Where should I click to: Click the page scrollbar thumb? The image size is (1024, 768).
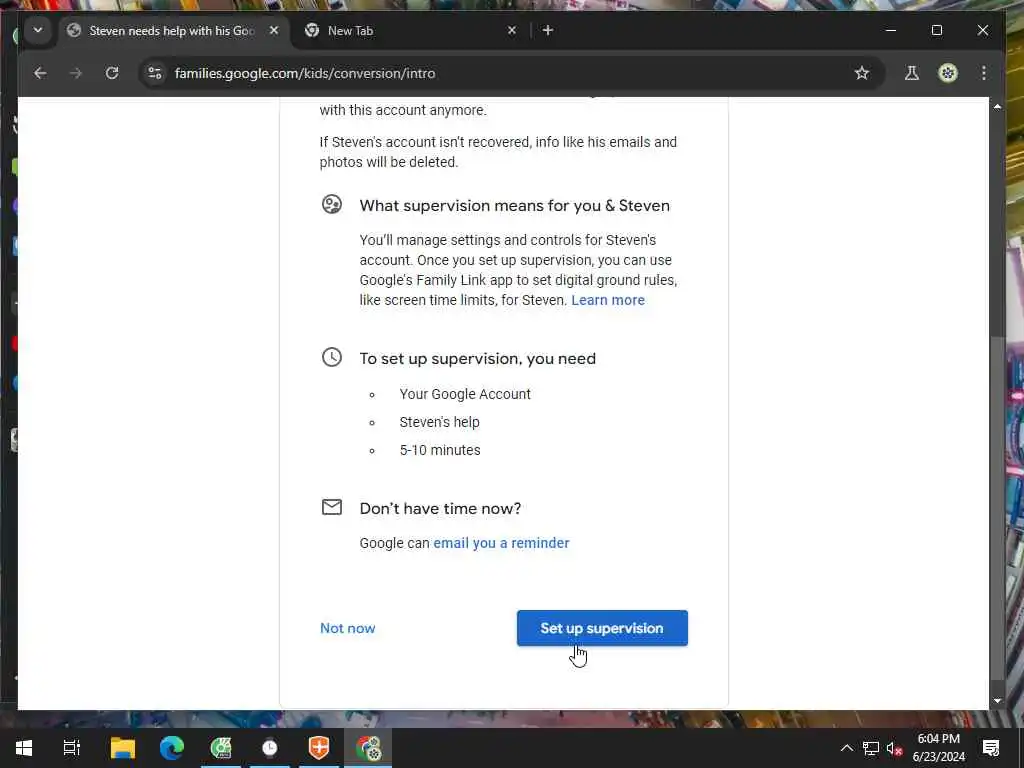click(x=997, y=506)
